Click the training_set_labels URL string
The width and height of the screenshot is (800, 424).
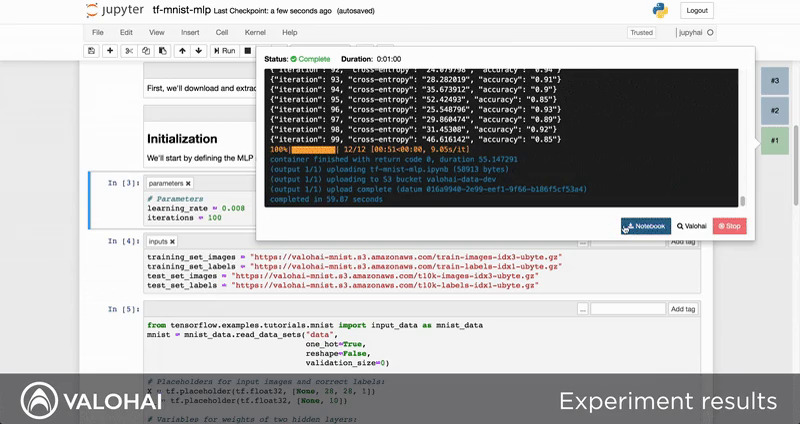coord(406,266)
